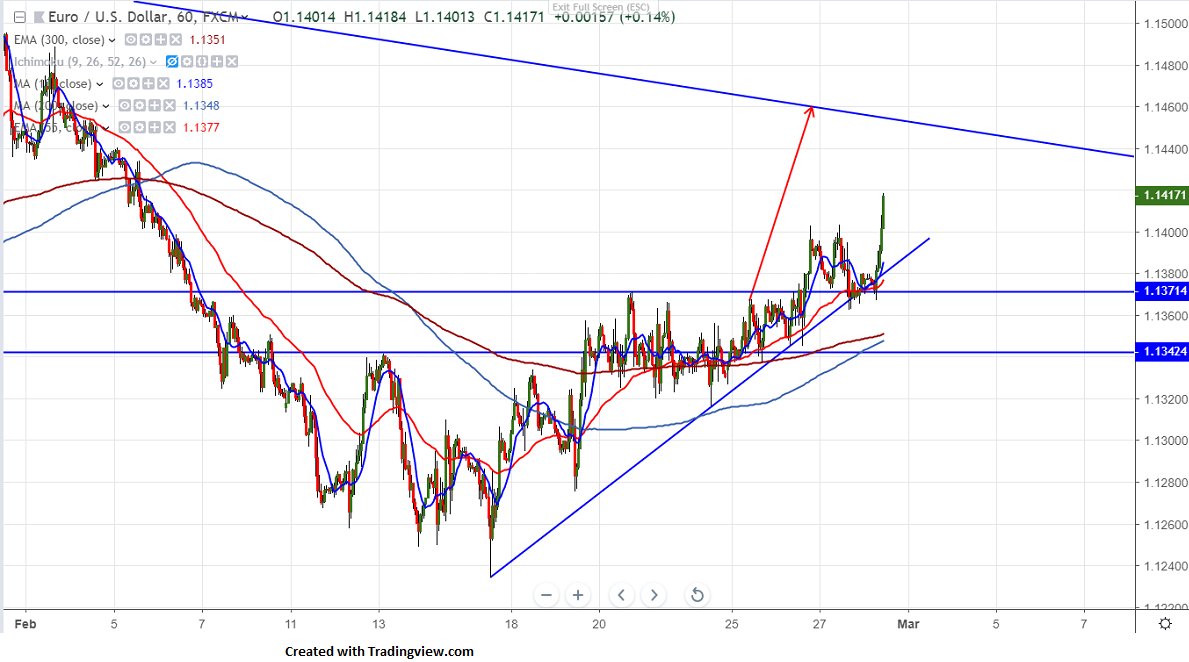Remove the Ichimoku indicator with X
This screenshot has width=1189, height=662.
[x=232, y=62]
